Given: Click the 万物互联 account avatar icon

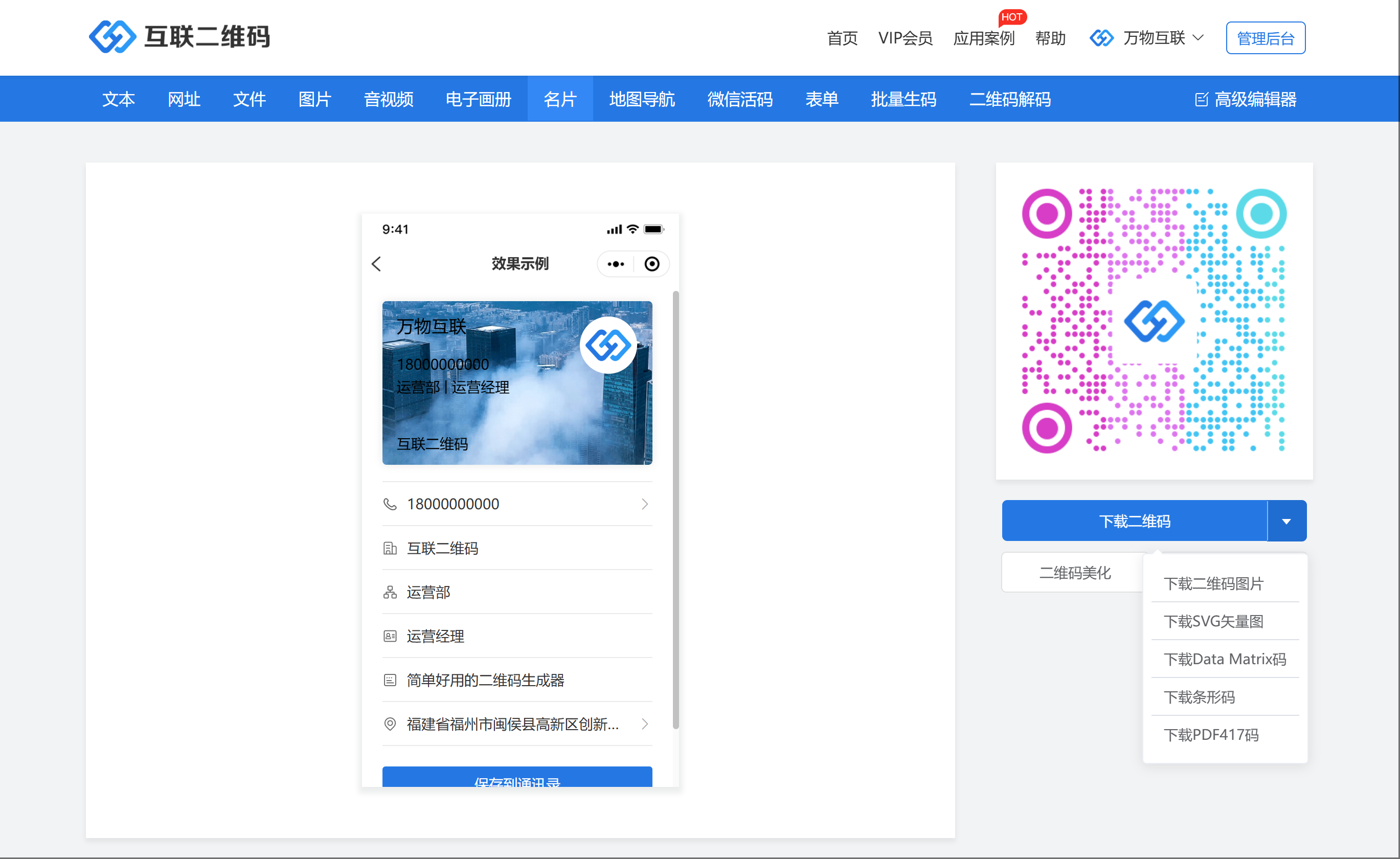Looking at the screenshot, I should (1101, 38).
